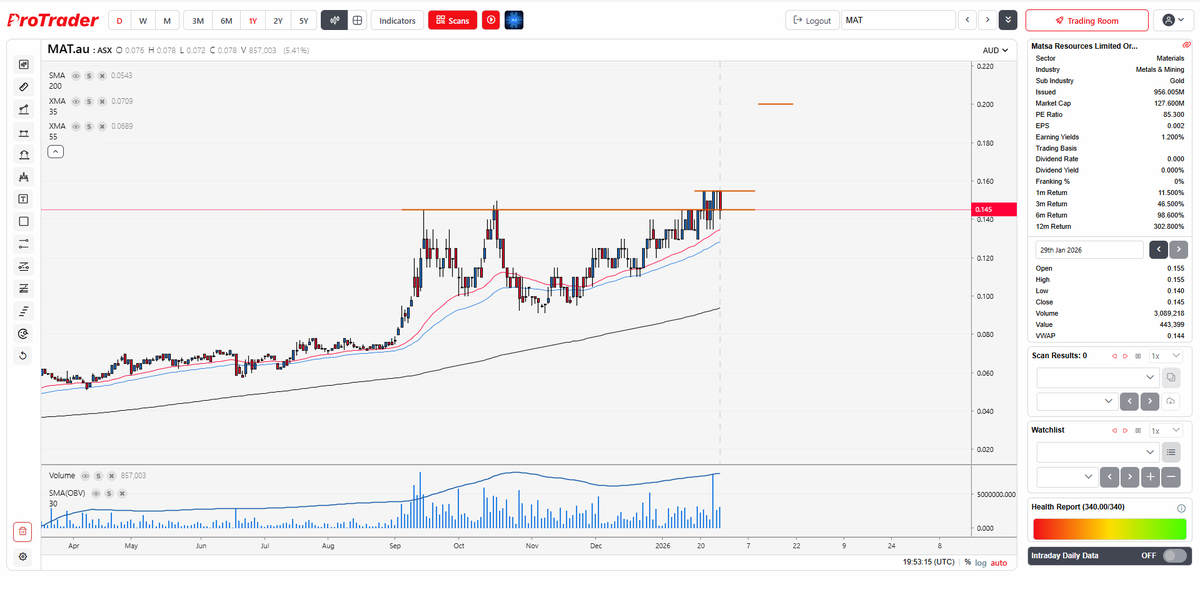Image resolution: width=1200 pixels, height=592 pixels.
Task: Select the stepped lines tool
Action: click(23, 311)
